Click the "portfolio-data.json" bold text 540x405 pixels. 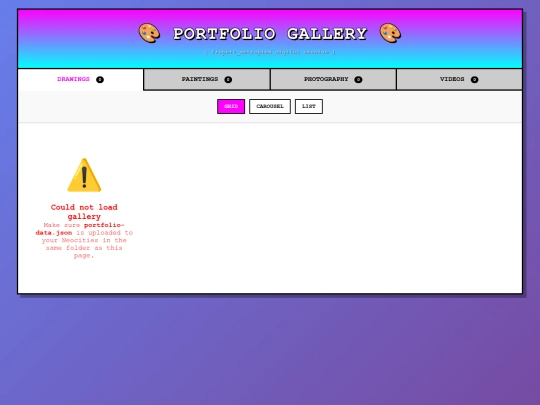point(80,229)
